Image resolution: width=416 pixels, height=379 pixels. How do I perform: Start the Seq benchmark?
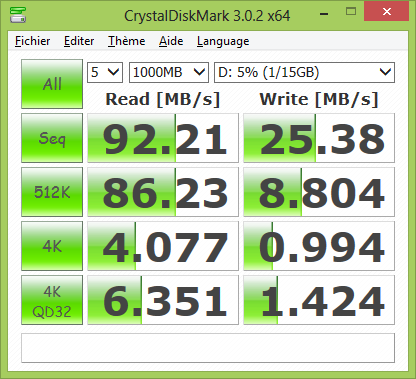(52, 138)
